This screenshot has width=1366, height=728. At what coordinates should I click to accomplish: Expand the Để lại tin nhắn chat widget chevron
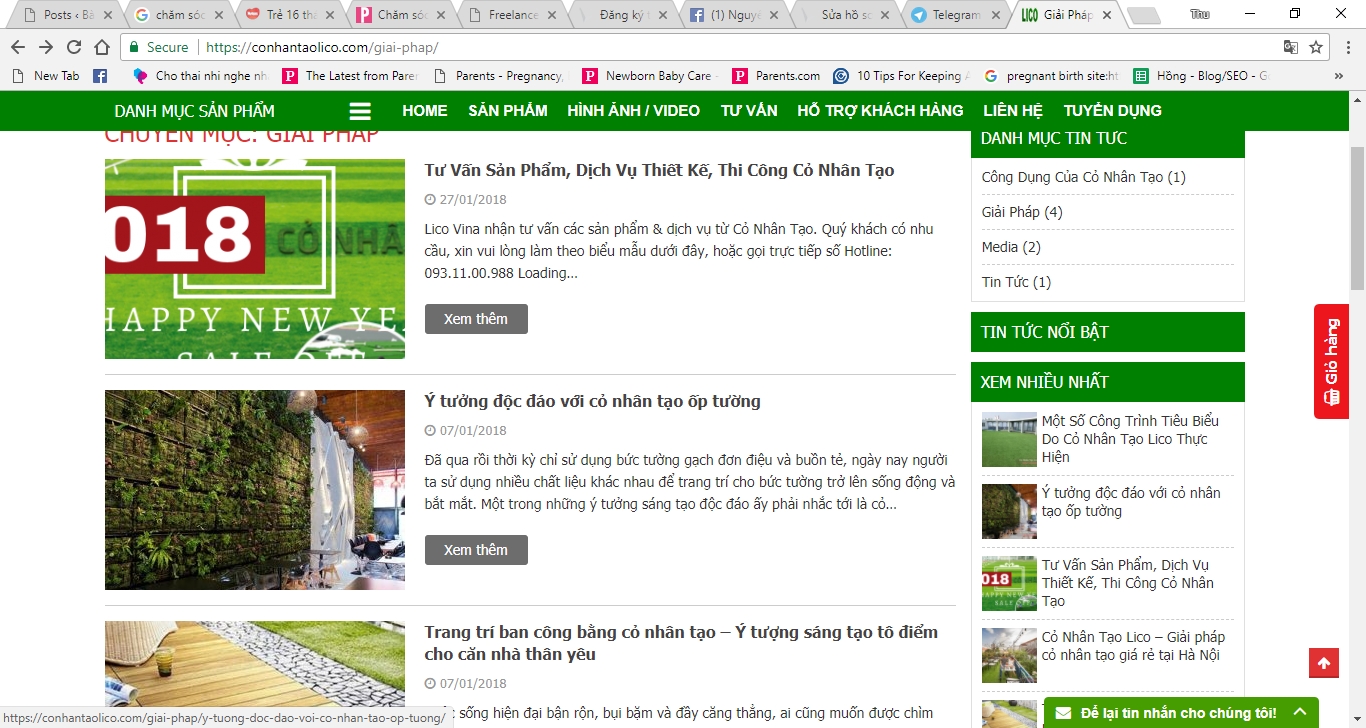coord(1300,713)
